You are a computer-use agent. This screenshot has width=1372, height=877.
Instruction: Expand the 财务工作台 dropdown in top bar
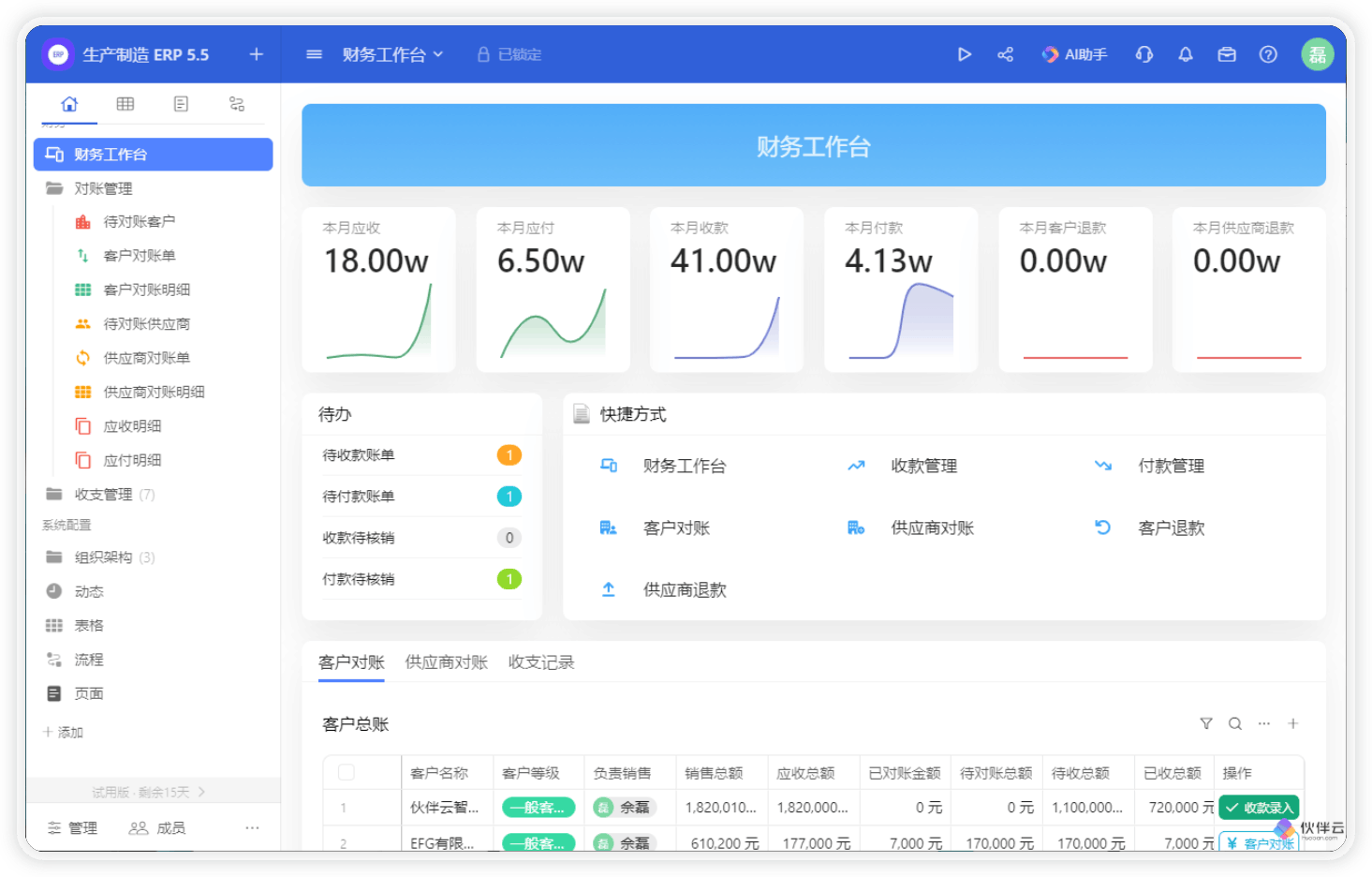tap(392, 55)
